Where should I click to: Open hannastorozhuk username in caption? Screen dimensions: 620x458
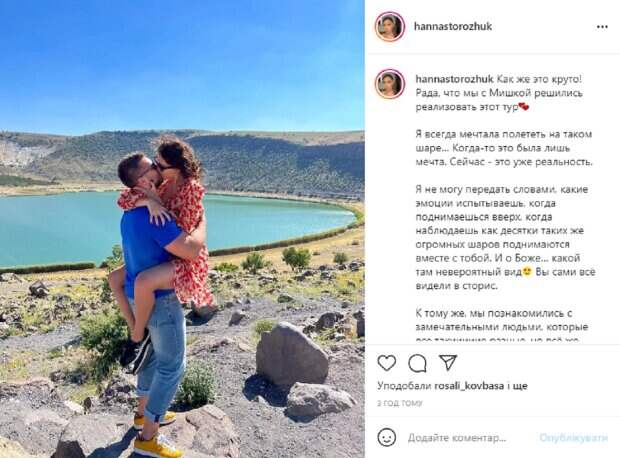[454, 79]
